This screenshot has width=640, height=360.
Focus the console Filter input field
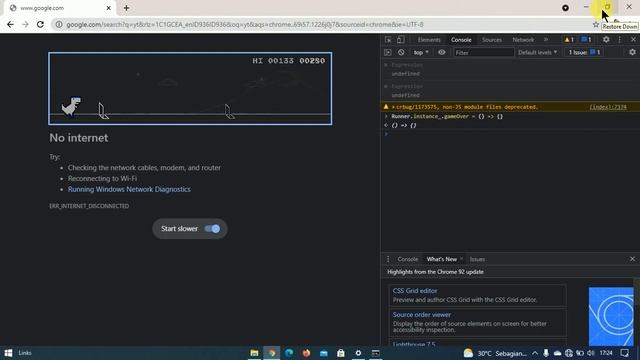483,52
